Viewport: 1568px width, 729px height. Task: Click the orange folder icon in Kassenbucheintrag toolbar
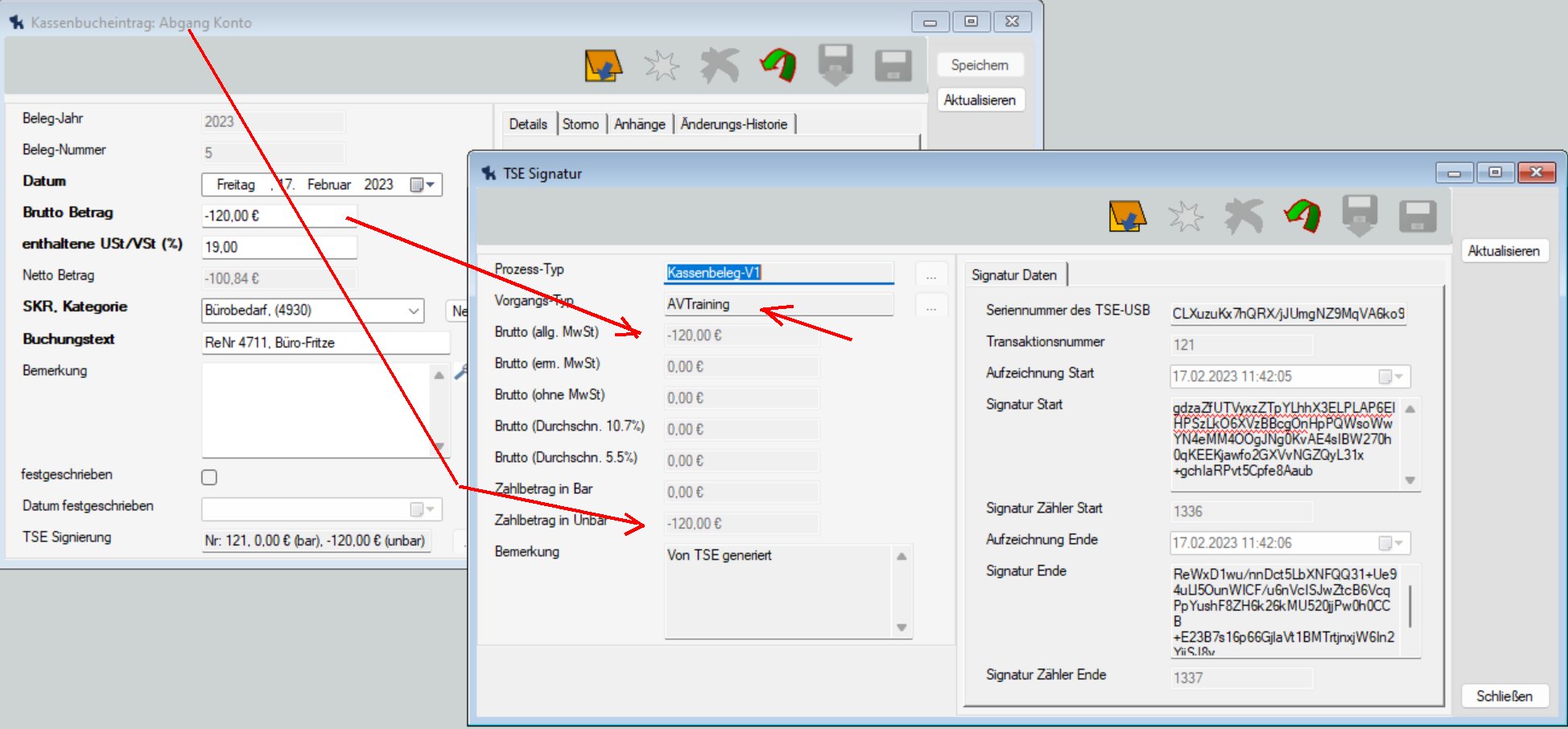[x=603, y=66]
